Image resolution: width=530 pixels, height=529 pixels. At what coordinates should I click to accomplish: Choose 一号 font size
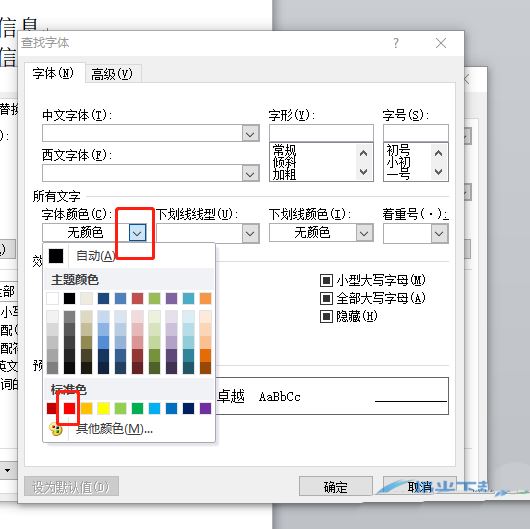click(398, 174)
